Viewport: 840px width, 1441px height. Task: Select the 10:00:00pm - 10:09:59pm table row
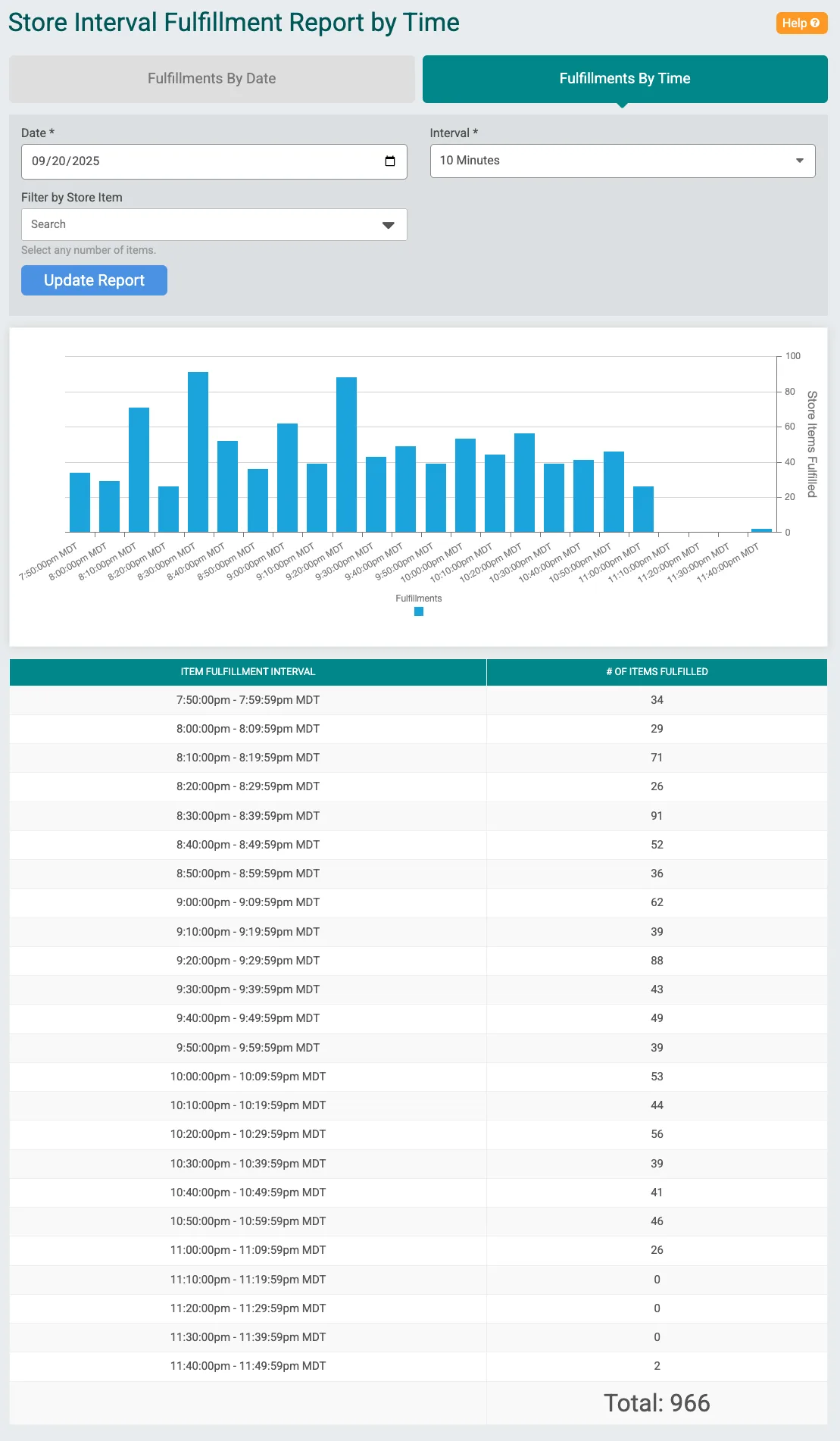(418, 1077)
